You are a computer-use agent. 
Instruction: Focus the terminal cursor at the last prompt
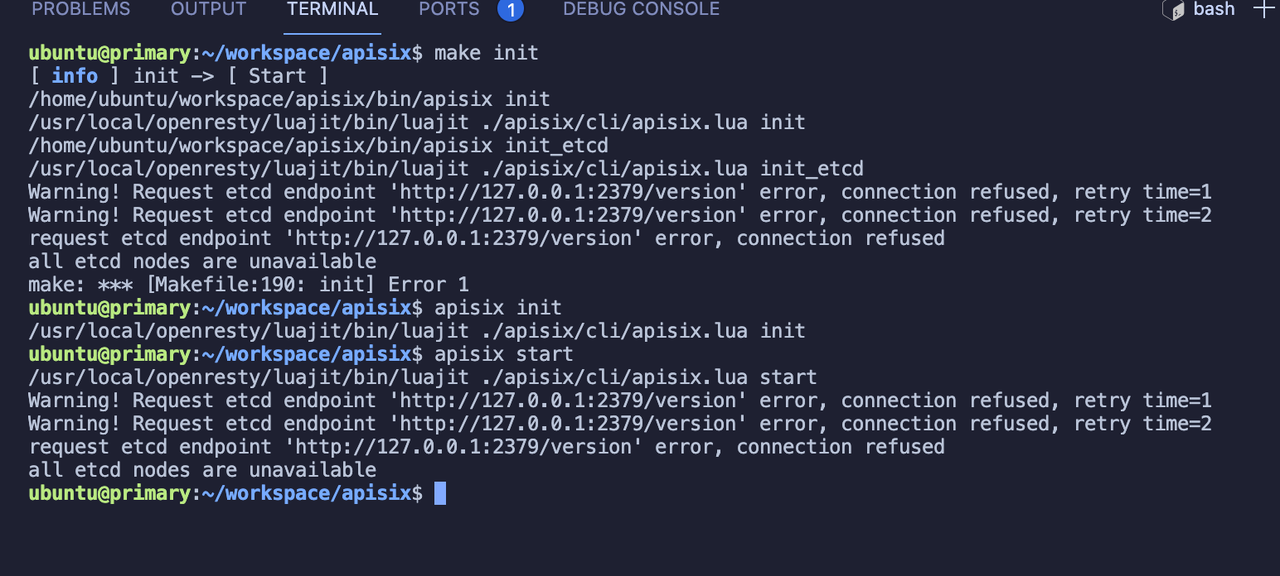click(440, 493)
